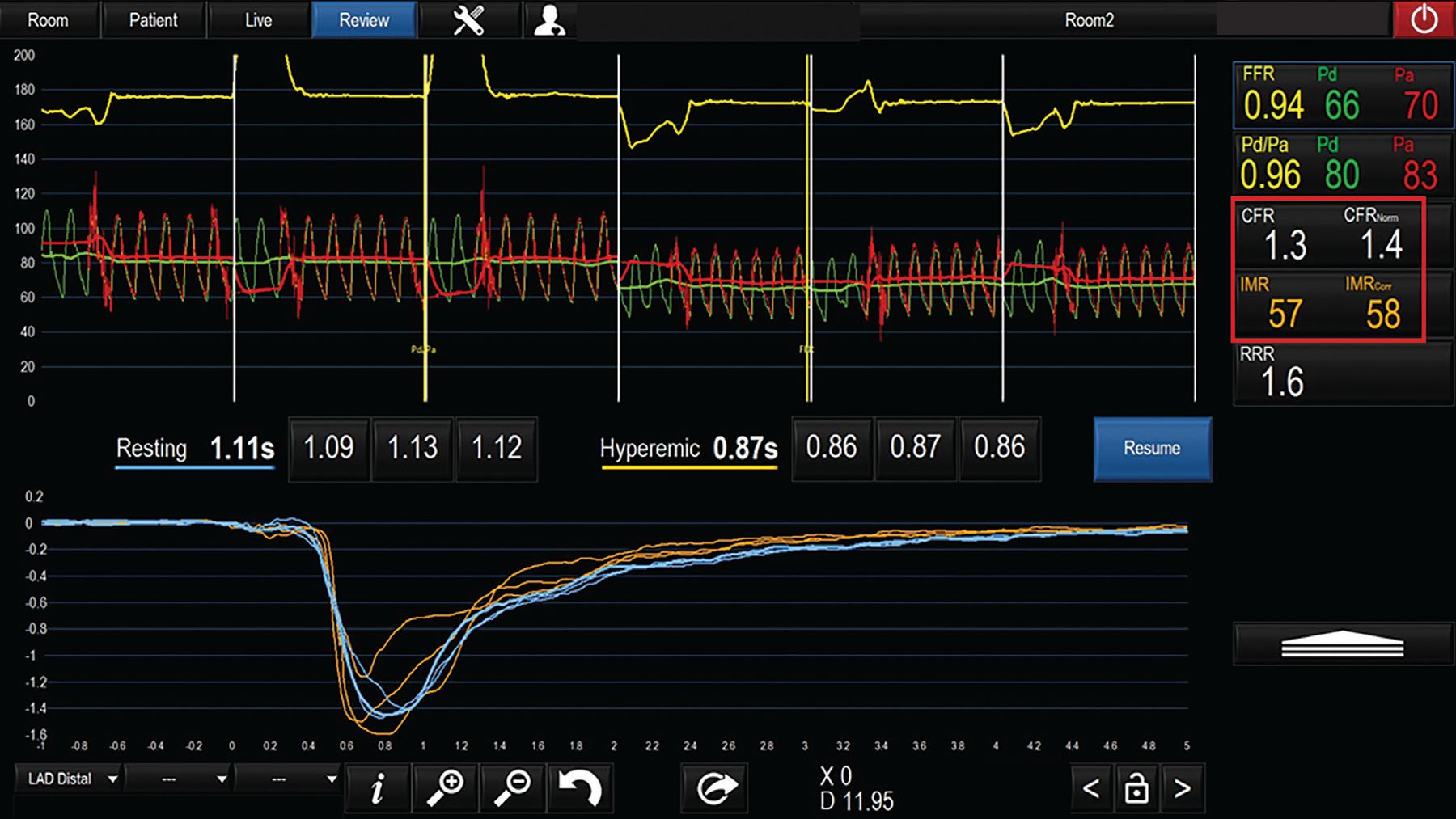Select the FFR 0.94 value panel
The width and height of the screenshot is (1456, 819).
point(1343,95)
